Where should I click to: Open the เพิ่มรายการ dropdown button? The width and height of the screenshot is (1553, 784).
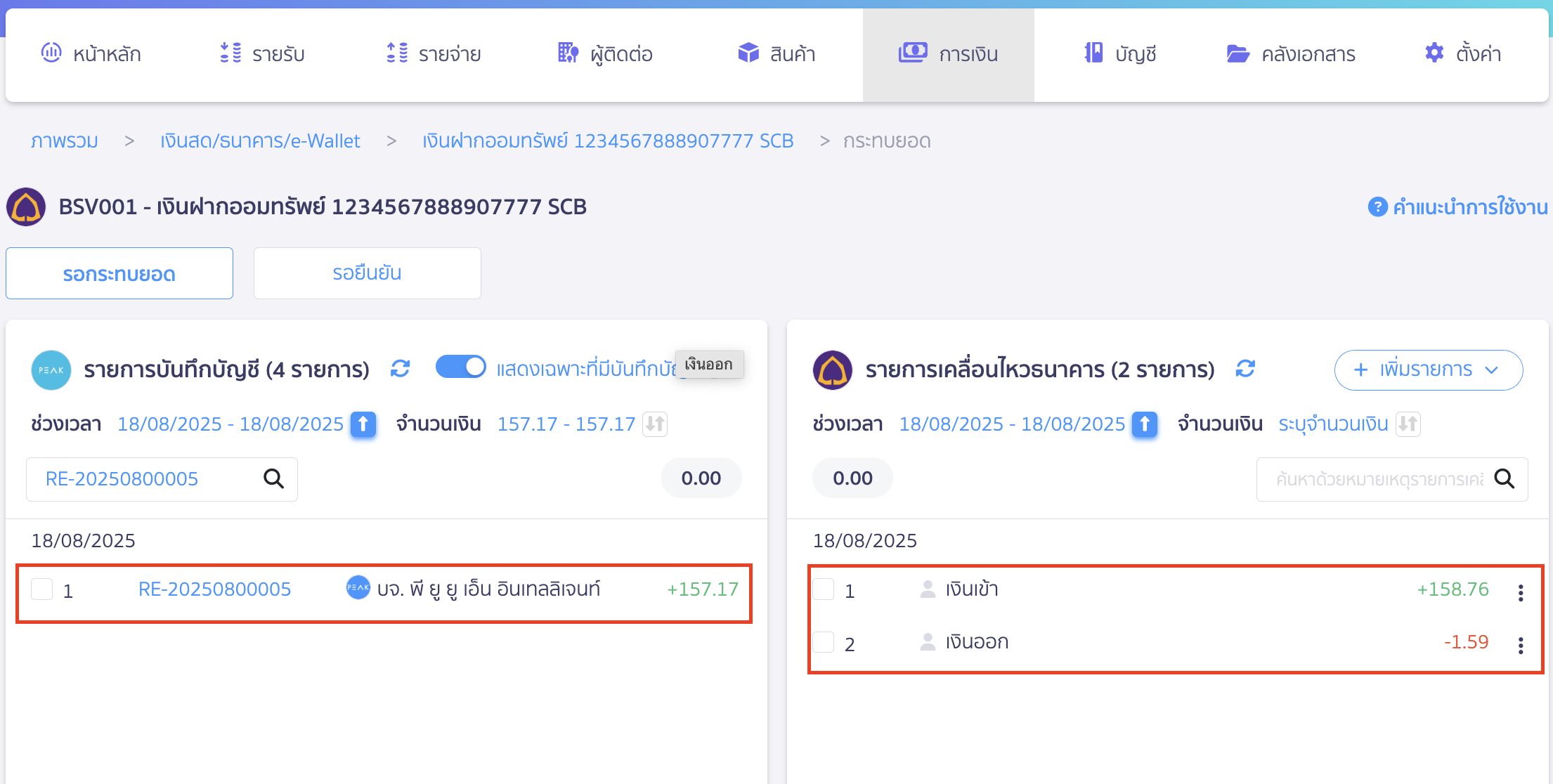(x=1429, y=370)
